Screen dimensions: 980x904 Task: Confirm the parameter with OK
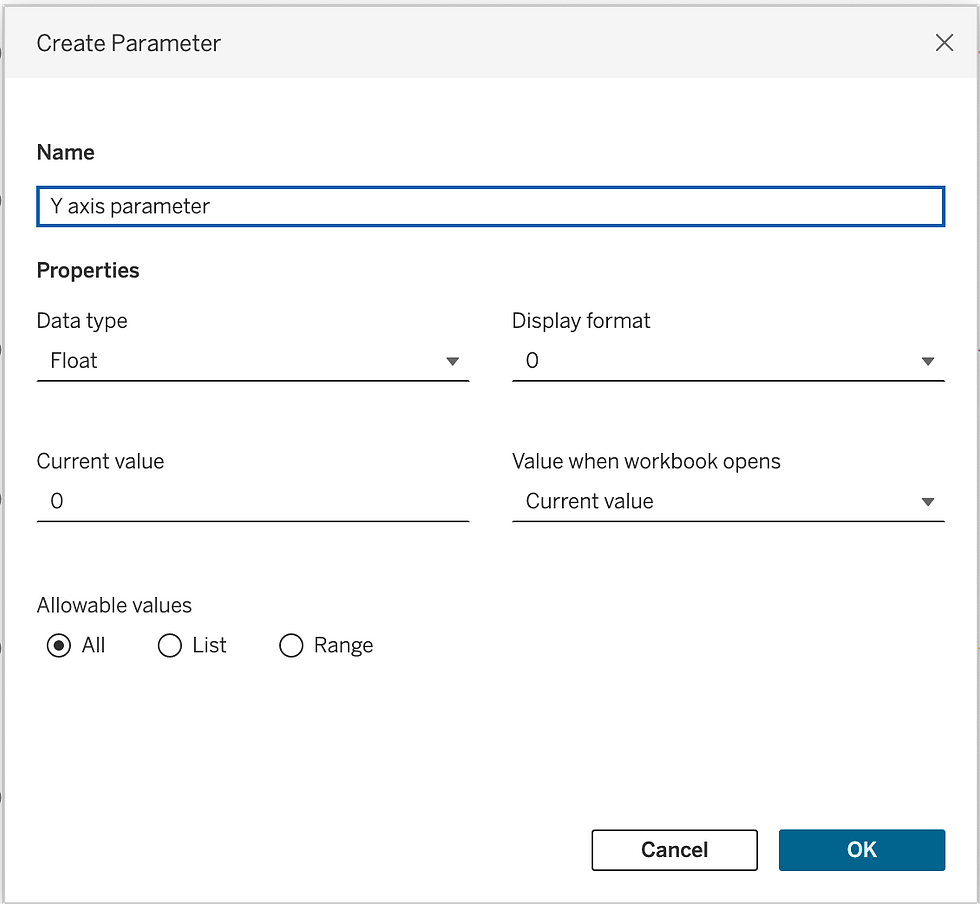click(x=861, y=850)
